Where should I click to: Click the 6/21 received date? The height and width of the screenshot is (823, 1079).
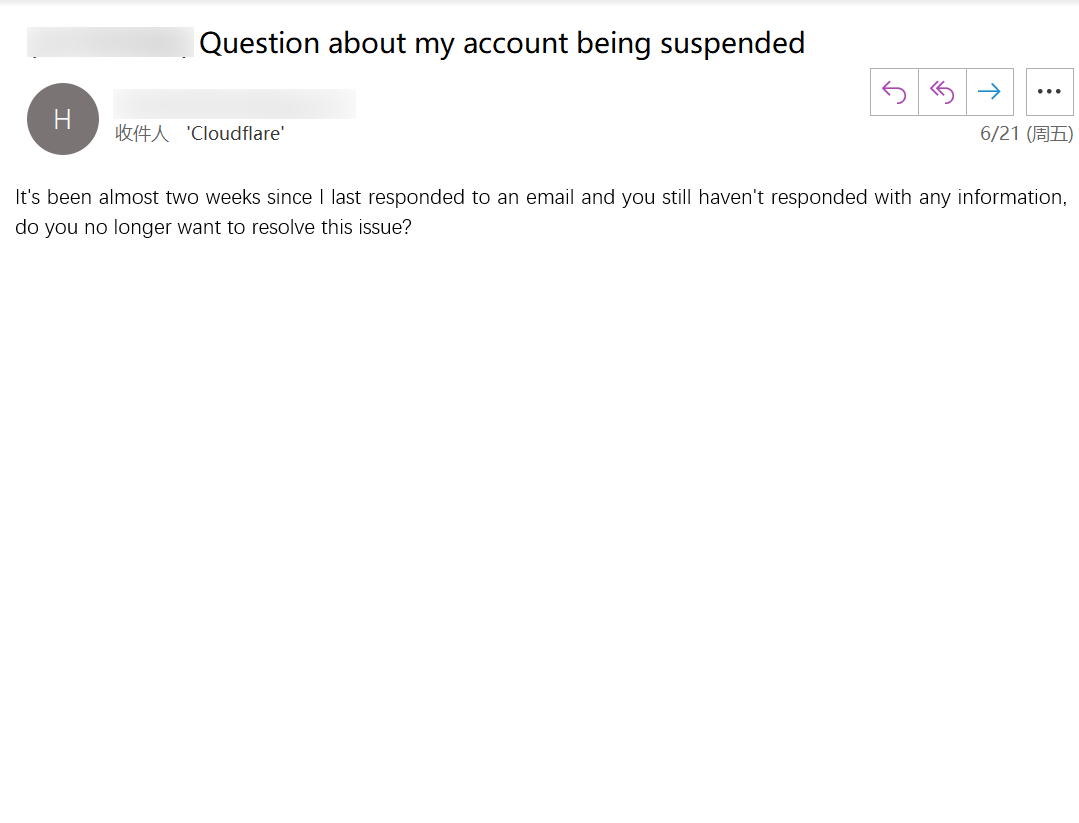(x=999, y=134)
